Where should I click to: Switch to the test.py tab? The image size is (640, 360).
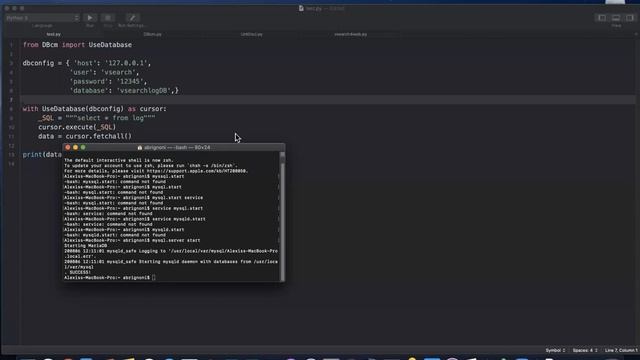click(53, 34)
